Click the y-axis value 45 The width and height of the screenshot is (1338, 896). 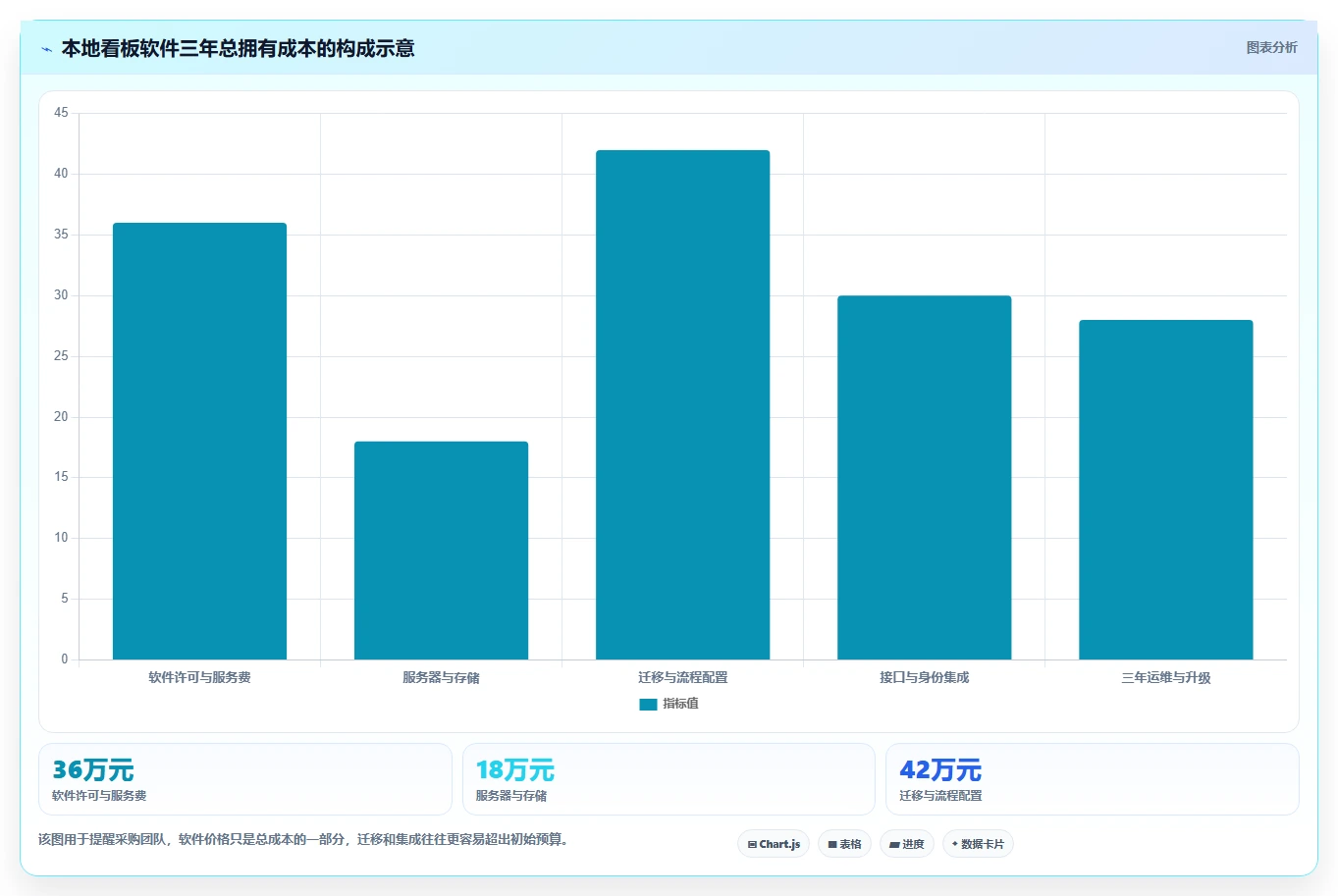coord(62,113)
